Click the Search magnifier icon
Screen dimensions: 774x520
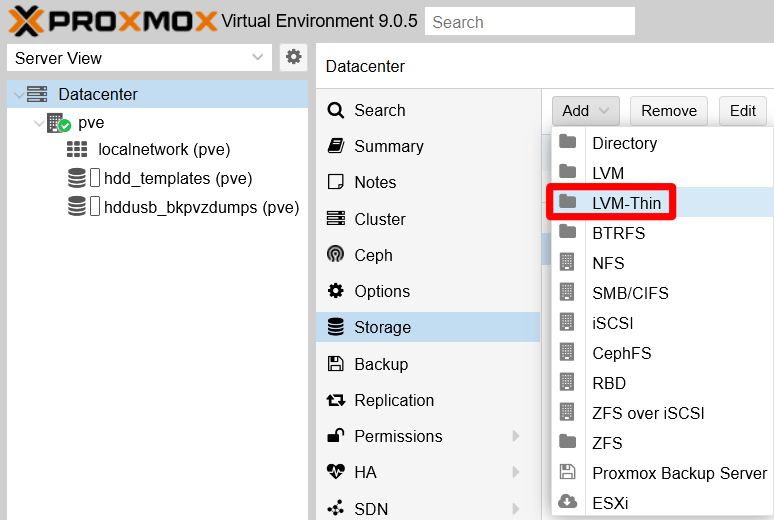(336, 110)
